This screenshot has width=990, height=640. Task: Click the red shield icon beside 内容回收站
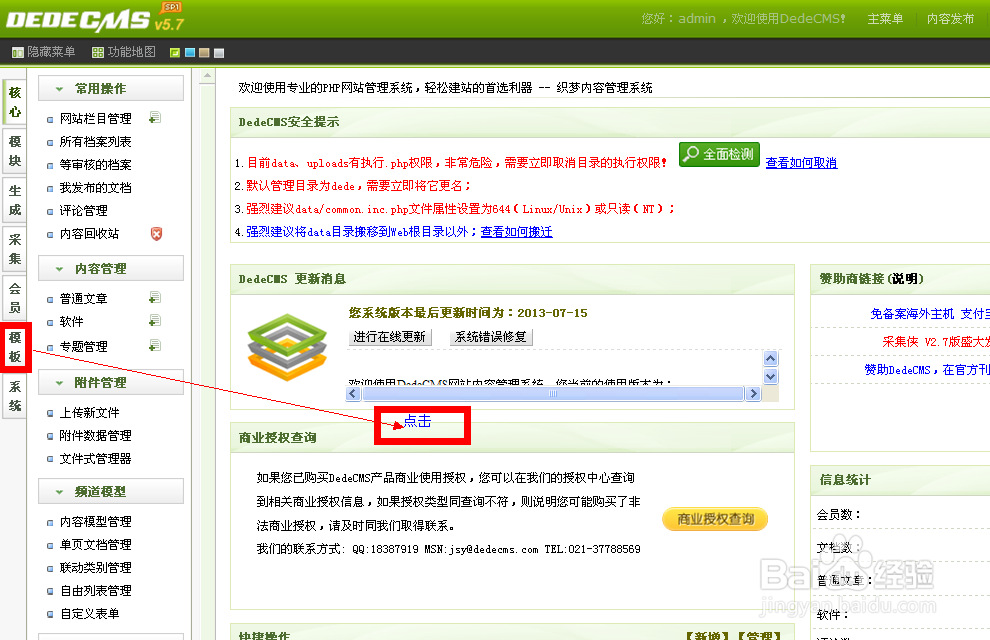coord(156,234)
